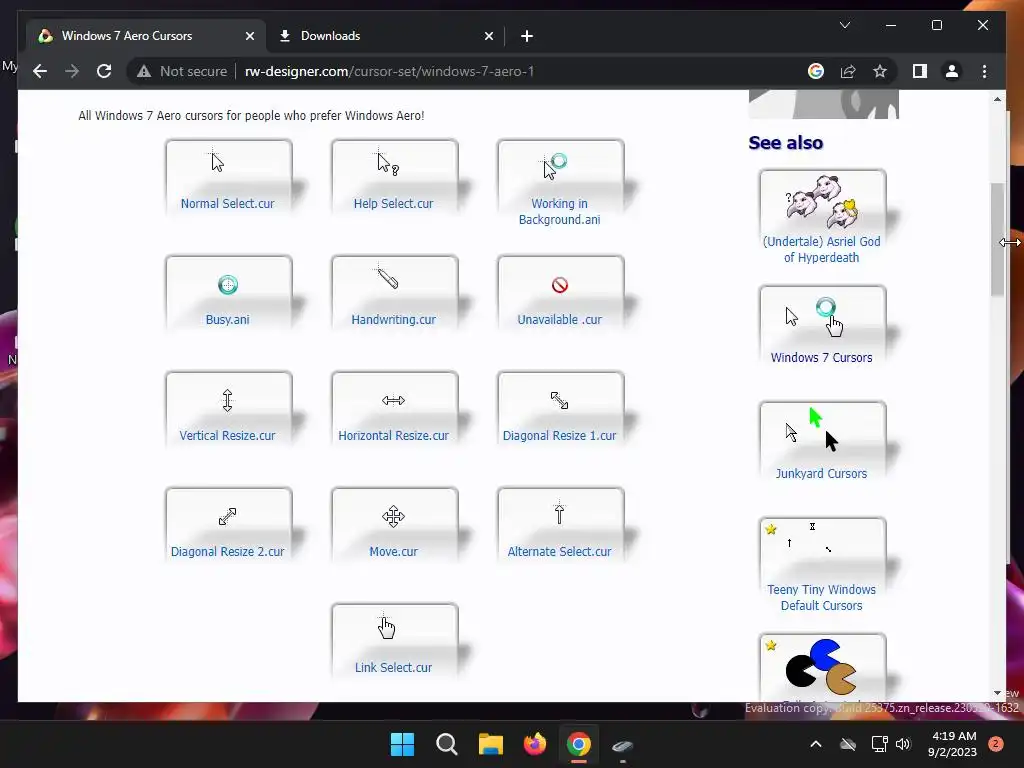Open the Chrome side panel icon
Screen dimensions: 1024x768
coord(920,71)
